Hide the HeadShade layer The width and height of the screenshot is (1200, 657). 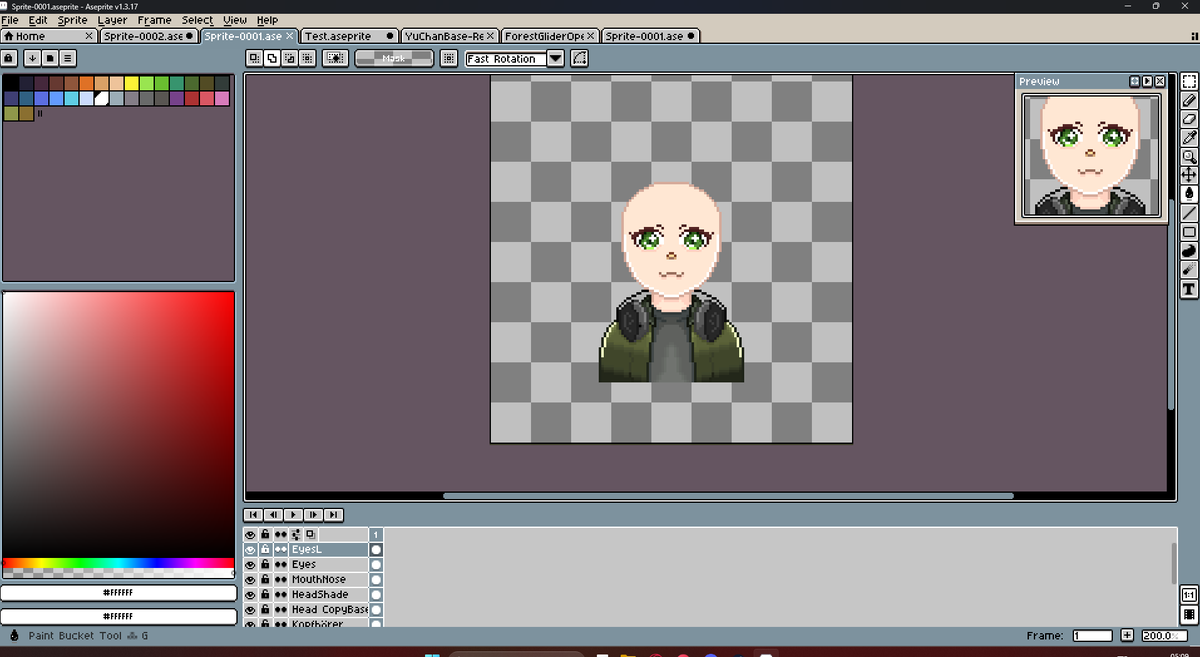pos(251,595)
